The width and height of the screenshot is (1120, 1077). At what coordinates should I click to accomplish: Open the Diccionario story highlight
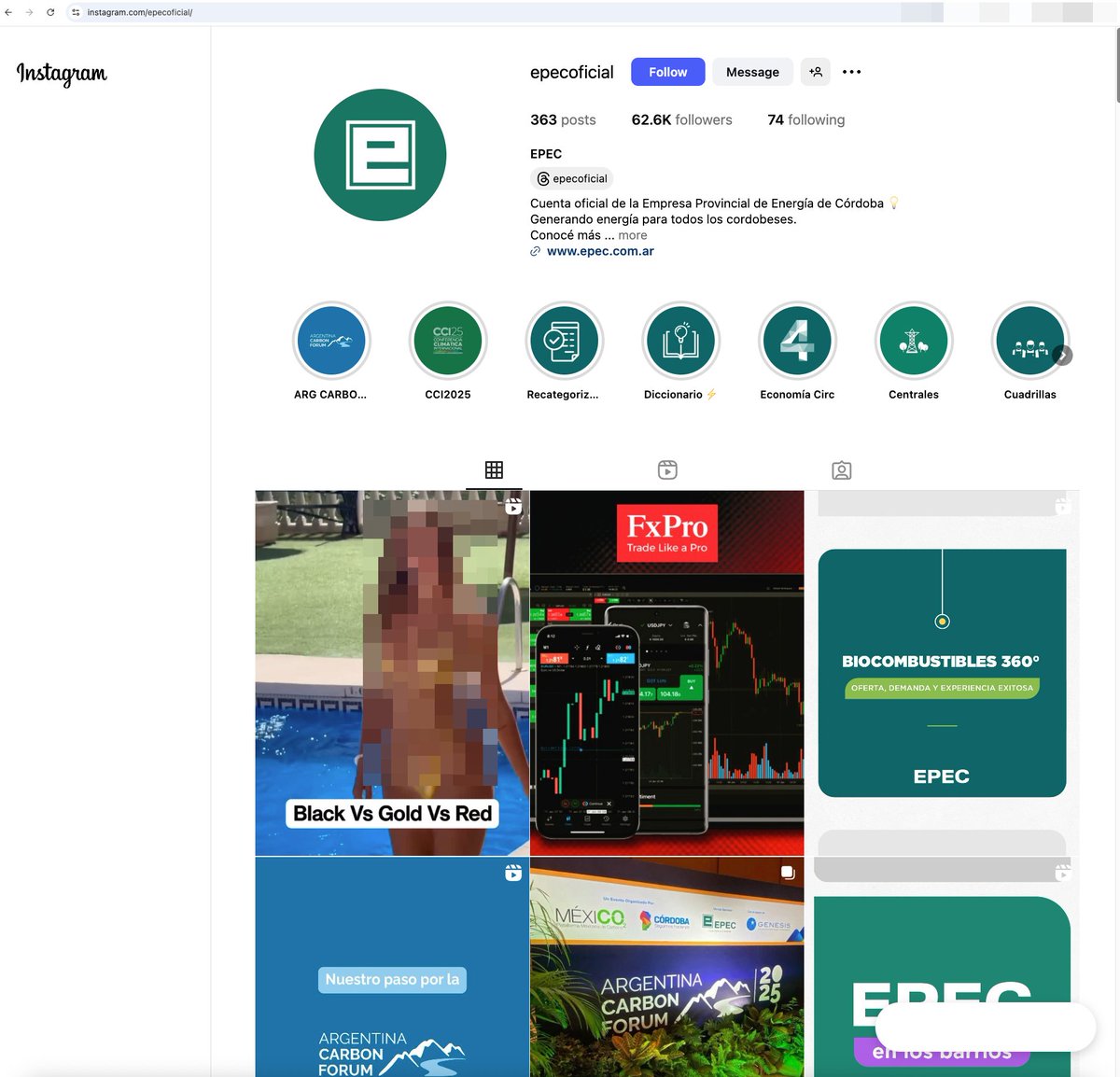pyautogui.click(x=680, y=341)
